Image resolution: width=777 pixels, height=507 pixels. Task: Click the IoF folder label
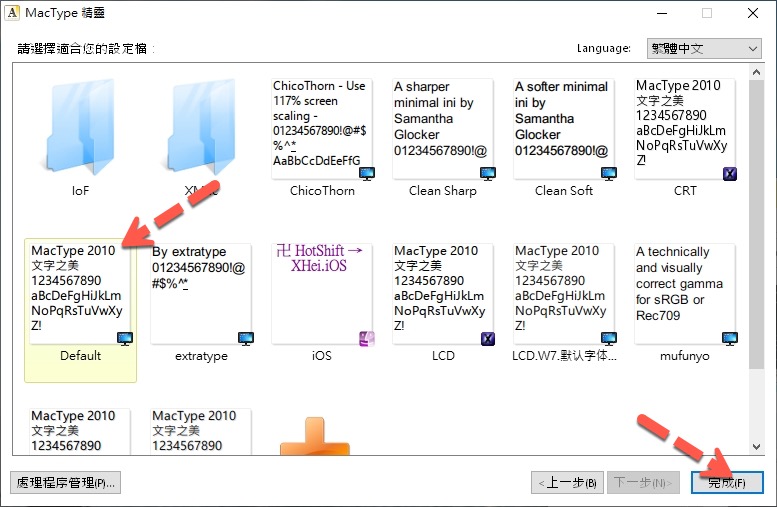click(80, 191)
